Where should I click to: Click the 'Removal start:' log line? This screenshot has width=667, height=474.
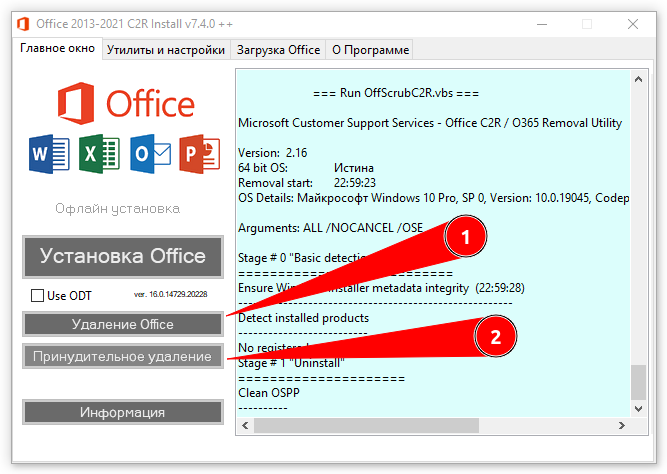click(307, 183)
